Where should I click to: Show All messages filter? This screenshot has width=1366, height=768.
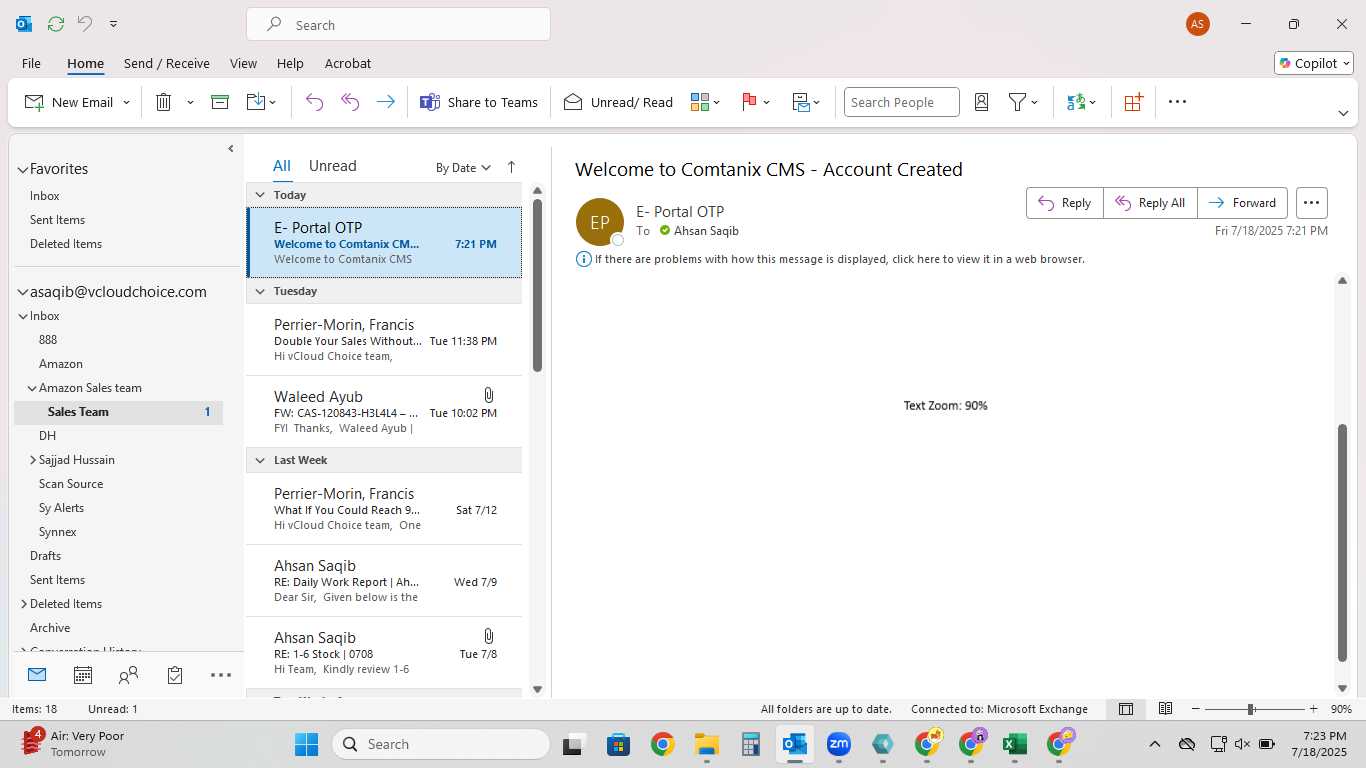pyautogui.click(x=282, y=166)
